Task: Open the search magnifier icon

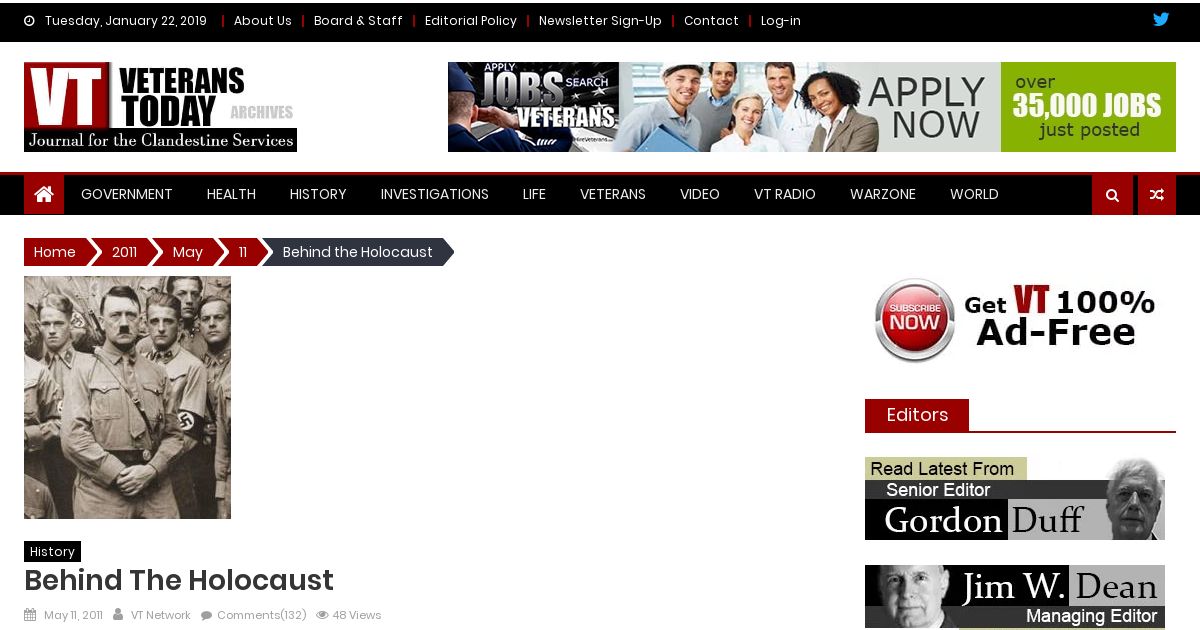Action: click(1112, 195)
